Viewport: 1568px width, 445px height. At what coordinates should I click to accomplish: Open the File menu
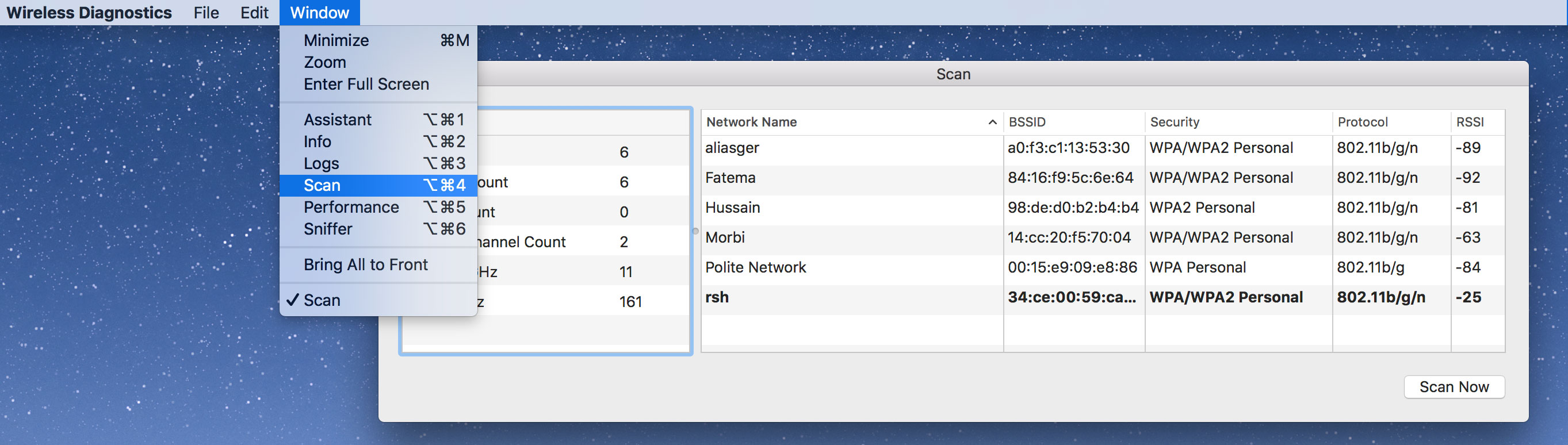point(206,12)
